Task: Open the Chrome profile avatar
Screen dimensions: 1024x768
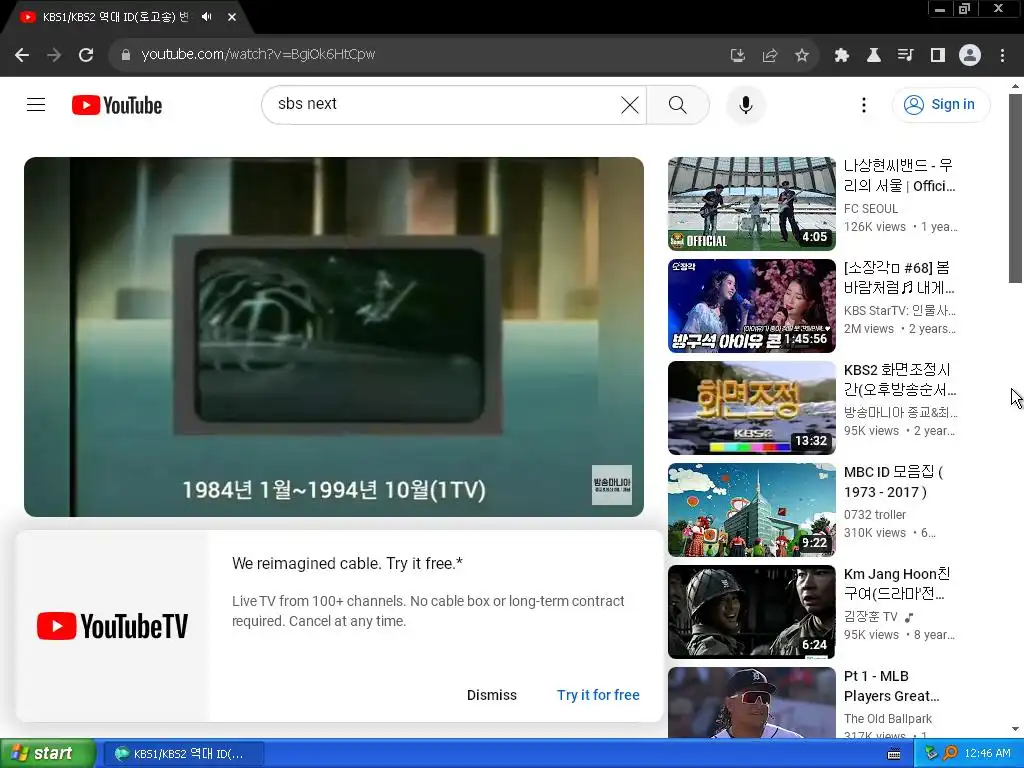Action: (x=970, y=55)
